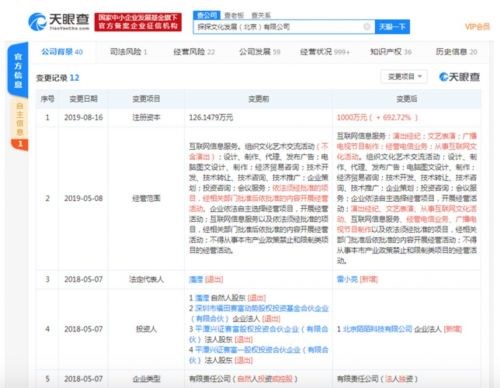The height and width of the screenshot is (388, 500).
Task: Click the 变更前 column header
Action: point(259,99)
